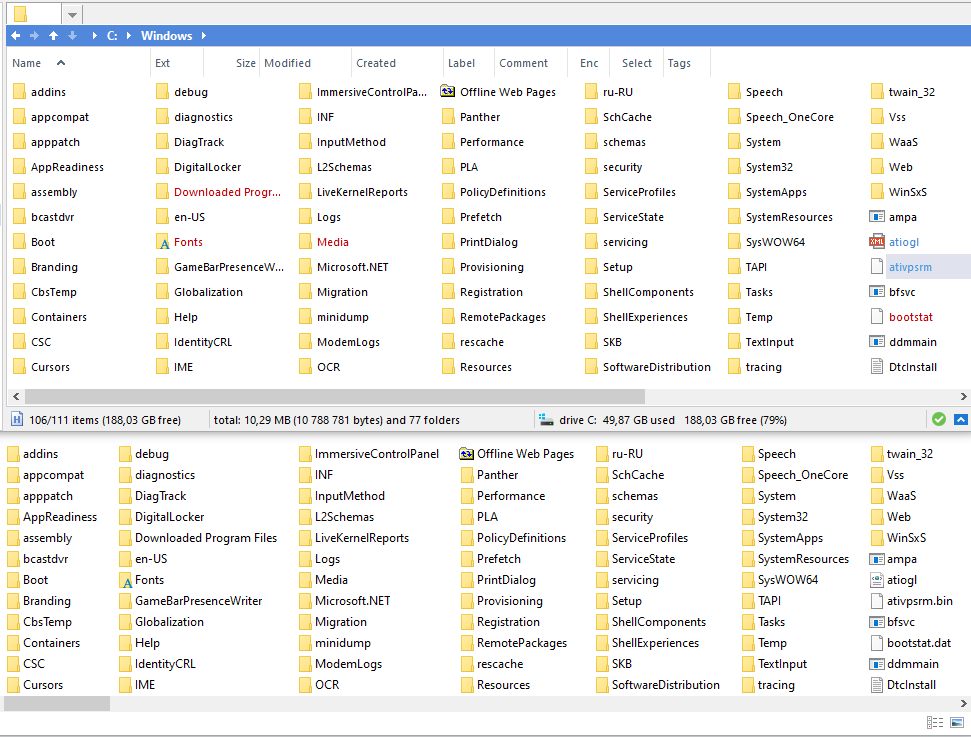Click C: in the breadcrumb path
The height and width of the screenshot is (737, 971).
(x=112, y=34)
